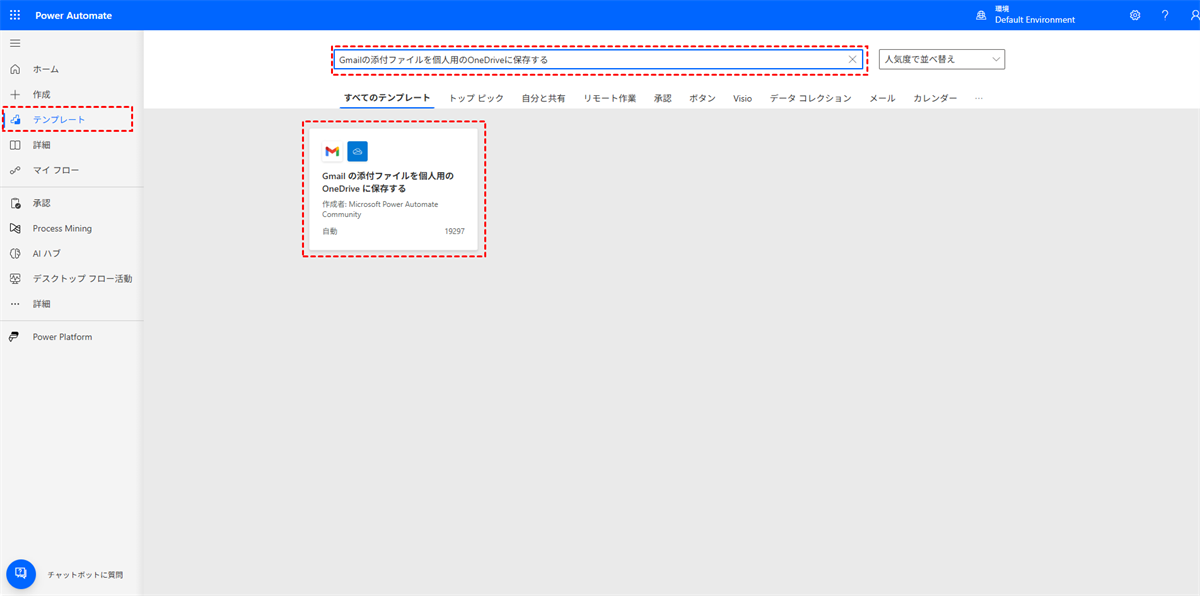Select the すべてのテンプレート tab
Screen dimensions: 1200x596
[x=387, y=98]
